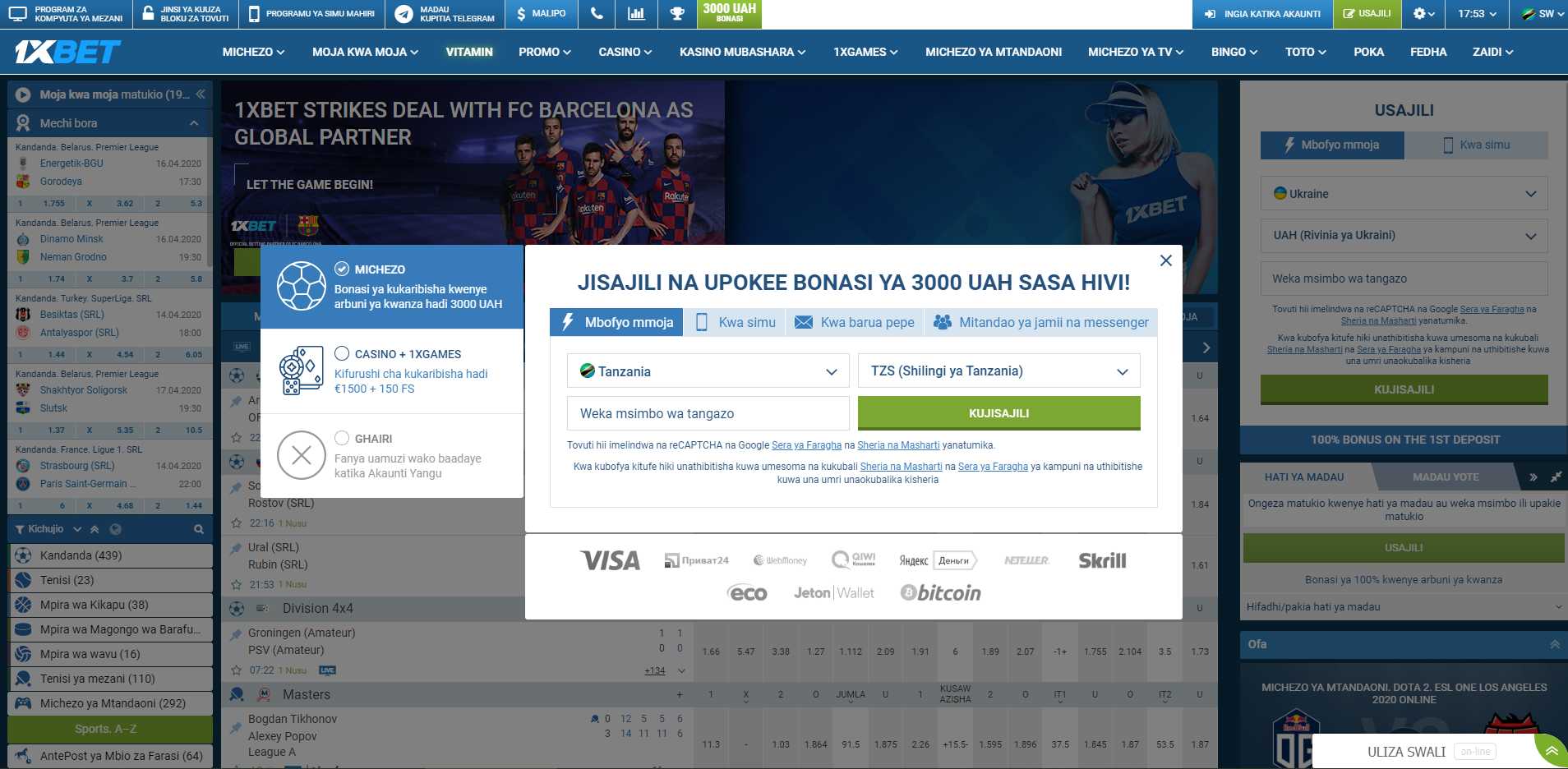The image size is (1568, 769).
Task: Close the registration popup
Action: [1165, 260]
